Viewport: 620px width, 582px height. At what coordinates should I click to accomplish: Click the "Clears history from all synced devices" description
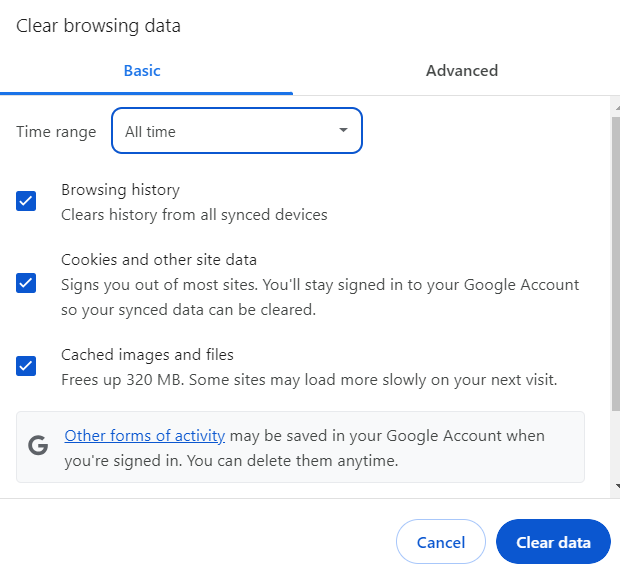coord(195,215)
